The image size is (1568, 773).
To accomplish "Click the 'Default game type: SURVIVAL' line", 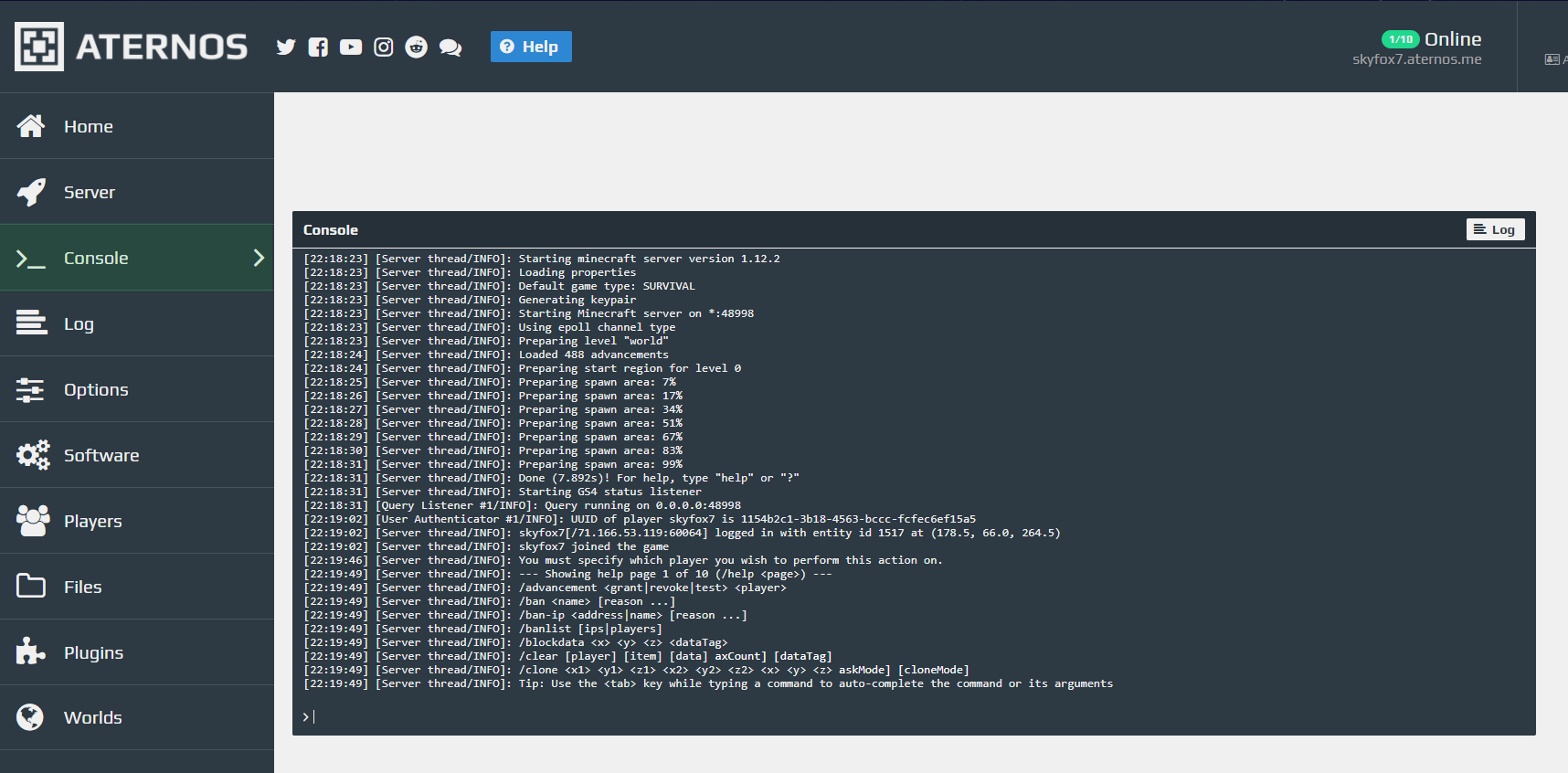I will point(499,286).
